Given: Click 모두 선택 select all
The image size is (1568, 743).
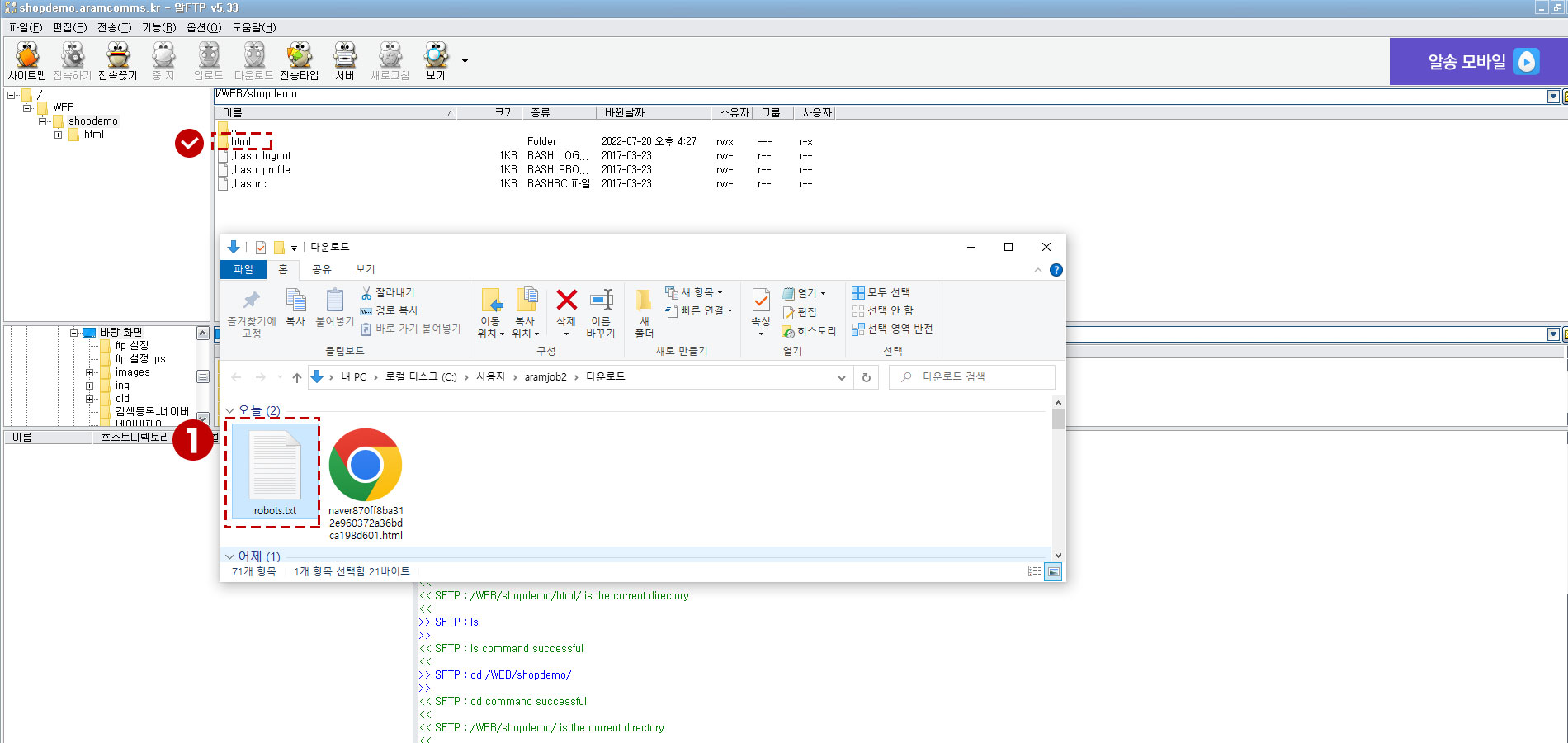Looking at the screenshot, I should pyautogui.click(x=881, y=292).
